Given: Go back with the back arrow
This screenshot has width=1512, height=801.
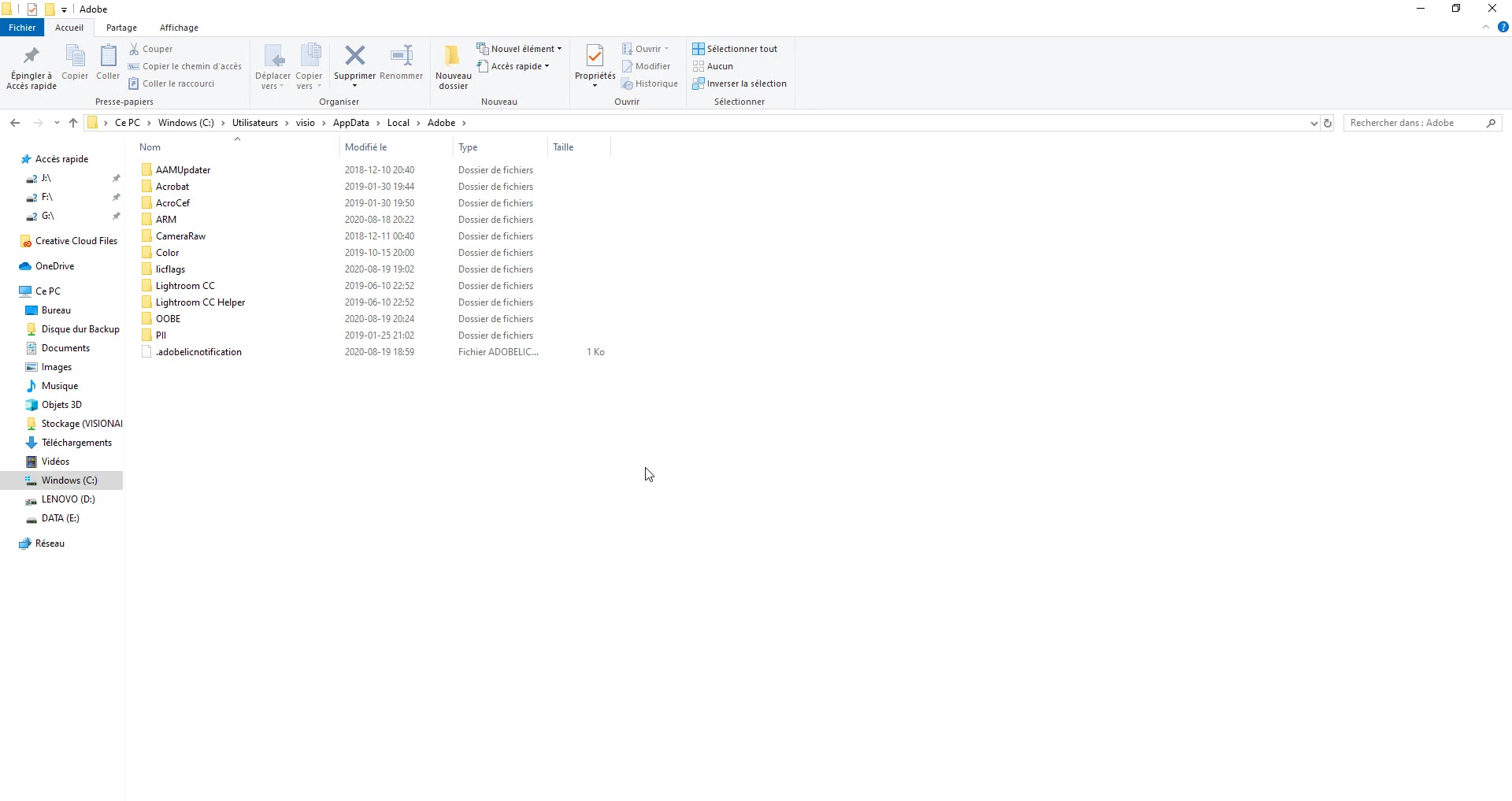Looking at the screenshot, I should tap(15, 123).
